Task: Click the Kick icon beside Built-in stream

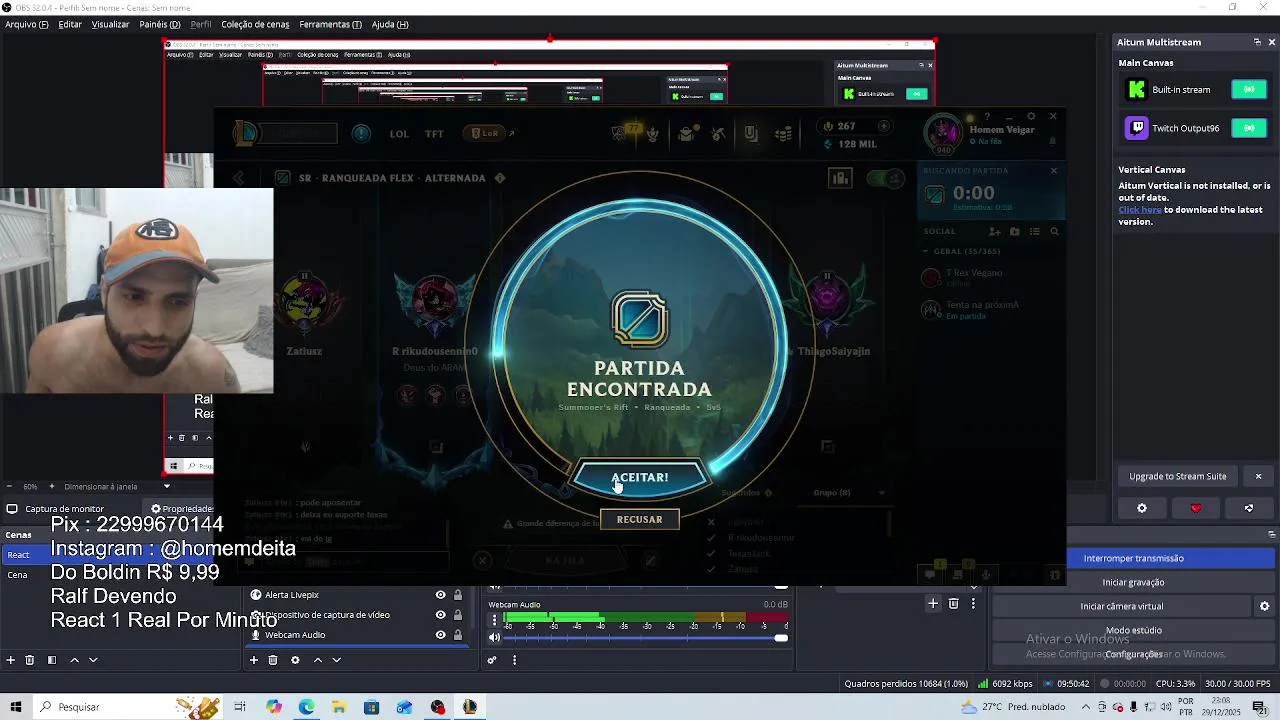Action: (1136, 89)
